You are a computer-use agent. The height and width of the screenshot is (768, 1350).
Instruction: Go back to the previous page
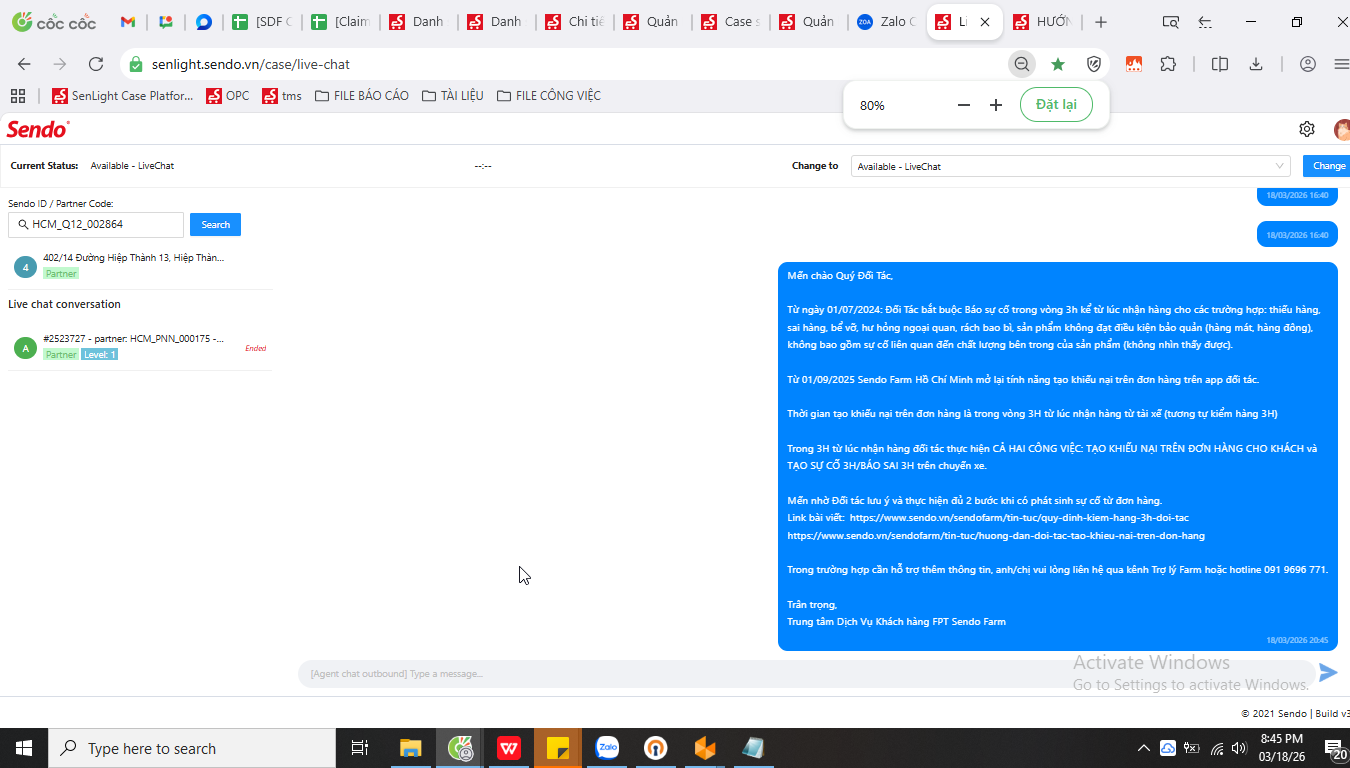(24, 64)
